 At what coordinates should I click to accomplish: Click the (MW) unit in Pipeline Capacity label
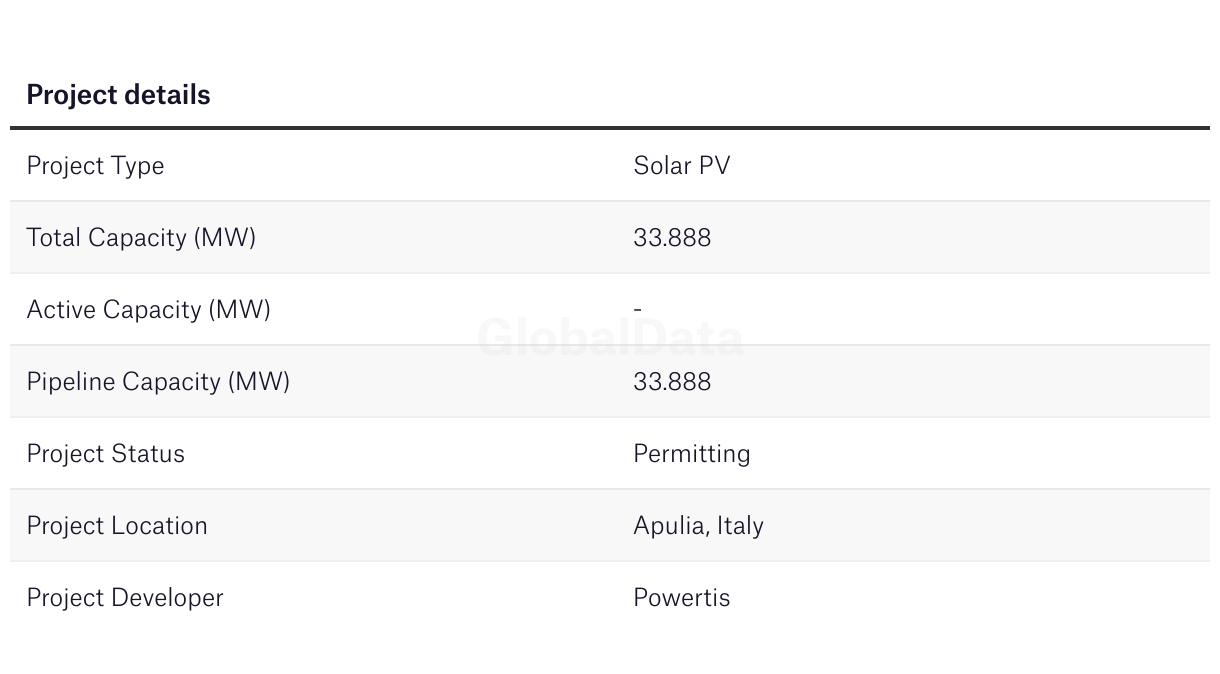click(259, 381)
